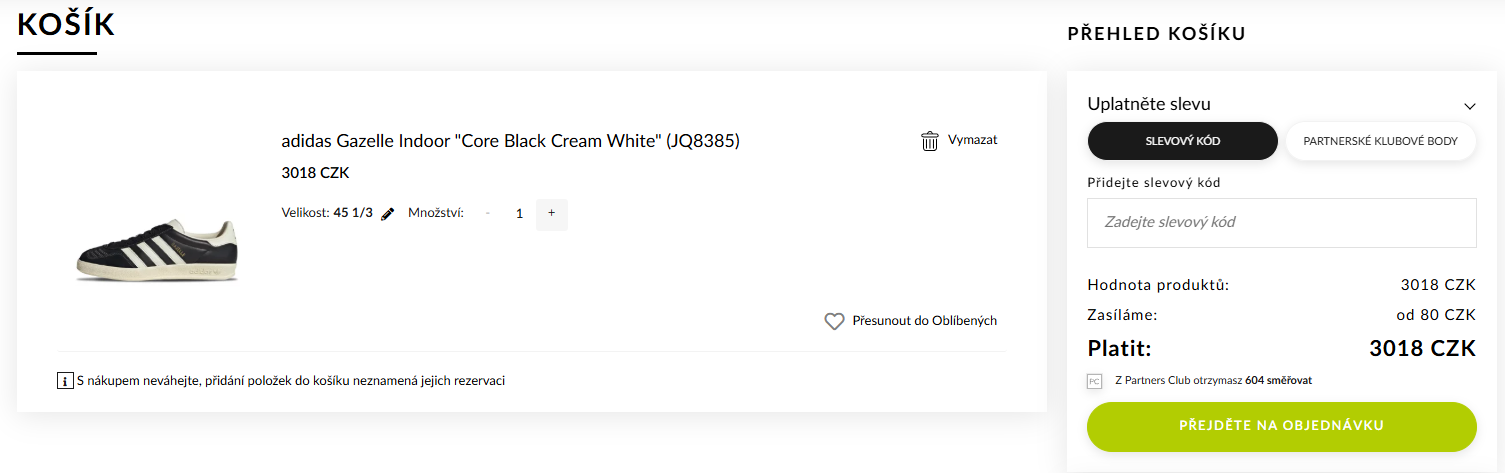1505x473 pixels.
Task: Click the Vymazat text label
Action: [972, 140]
